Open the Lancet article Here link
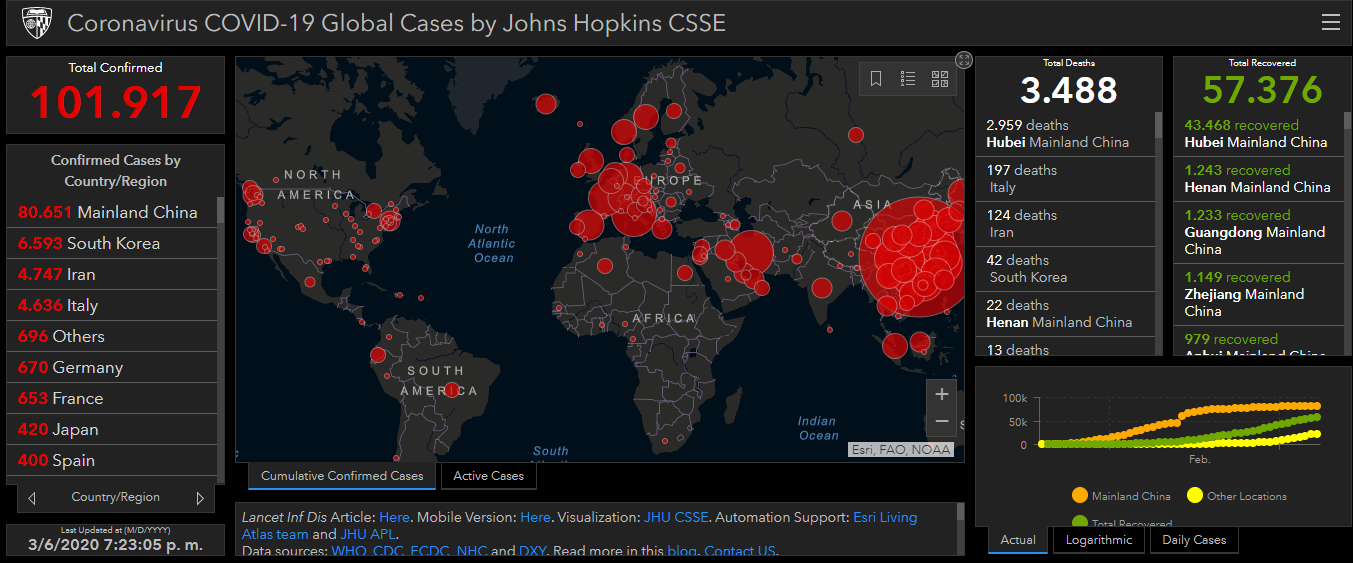The height and width of the screenshot is (563, 1353). 394,517
